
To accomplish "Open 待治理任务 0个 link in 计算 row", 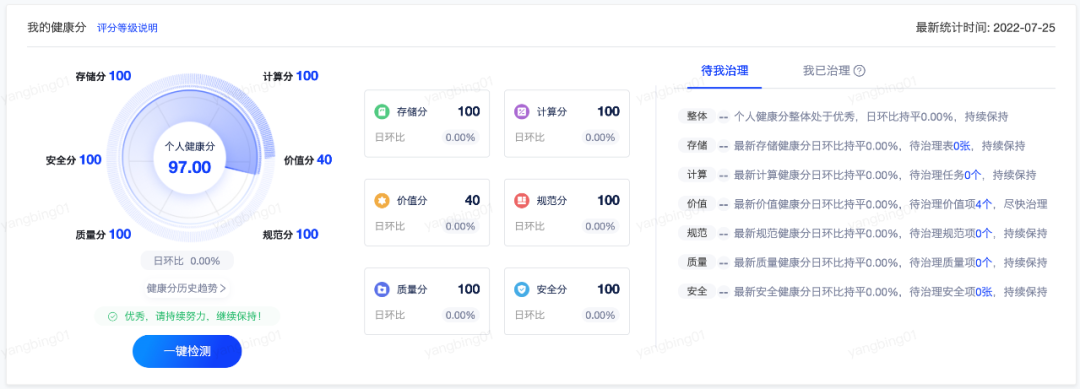I will [x=973, y=175].
